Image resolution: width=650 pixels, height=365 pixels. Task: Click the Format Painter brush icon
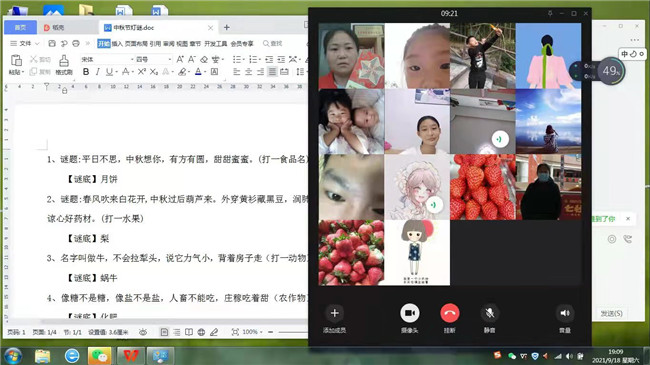tap(64, 61)
